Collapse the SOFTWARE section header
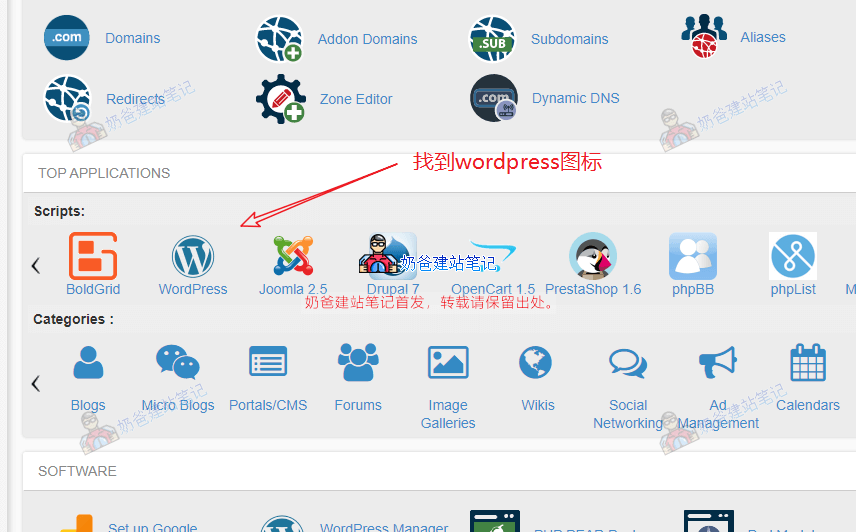Screen dimensions: 856x532 tap(439, 471)
